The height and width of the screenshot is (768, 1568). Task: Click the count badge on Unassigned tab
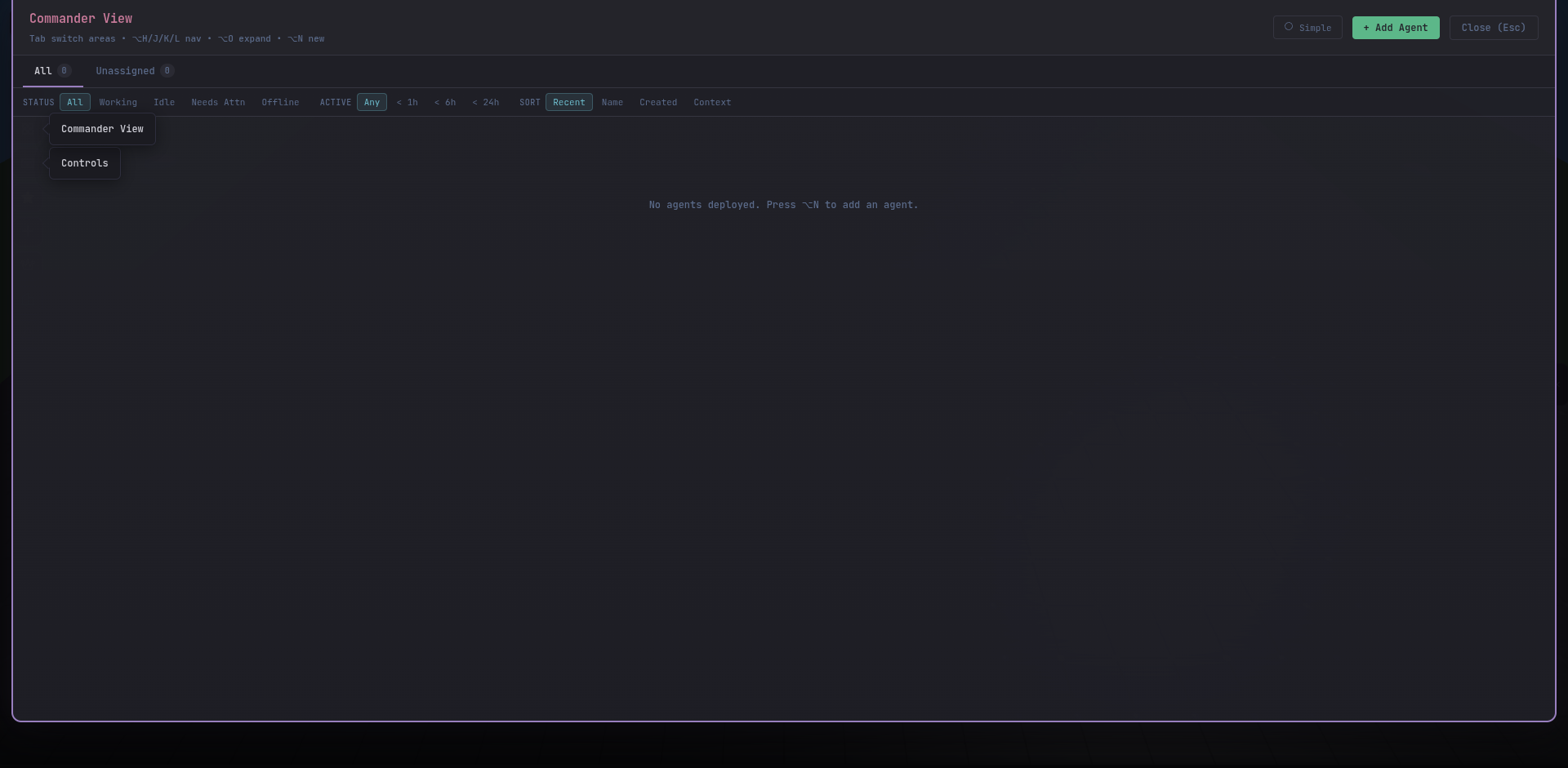pyautogui.click(x=167, y=71)
